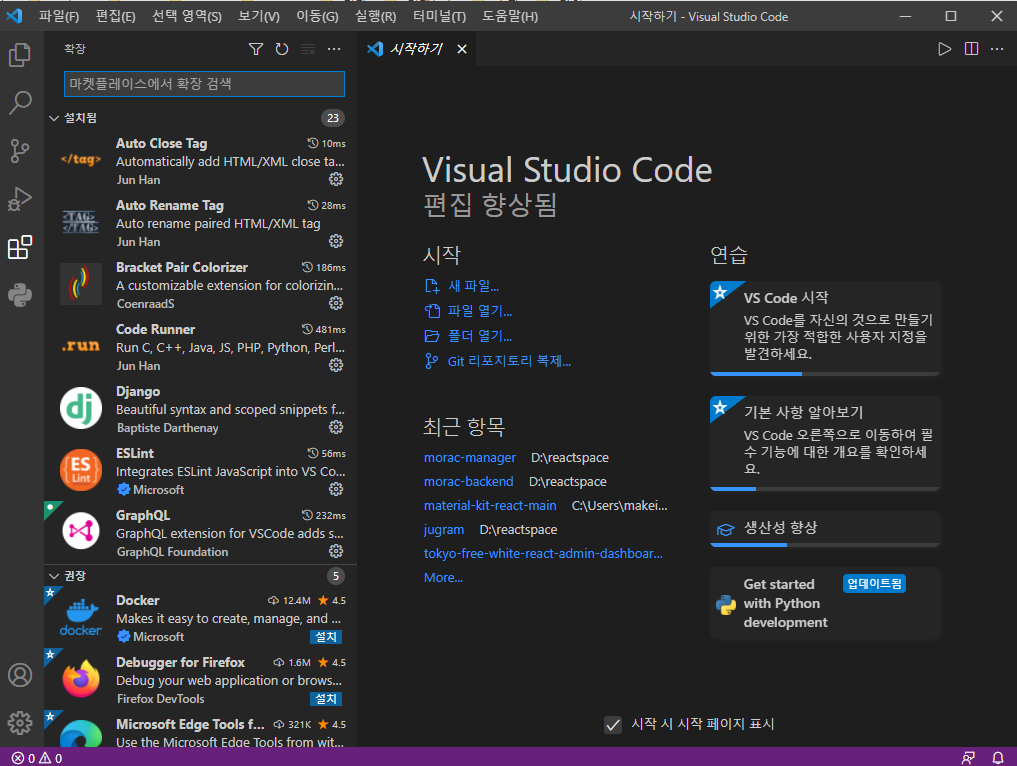Select the ESLint extension title
This screenshot has width=1017, height=766.
point(135,453)
